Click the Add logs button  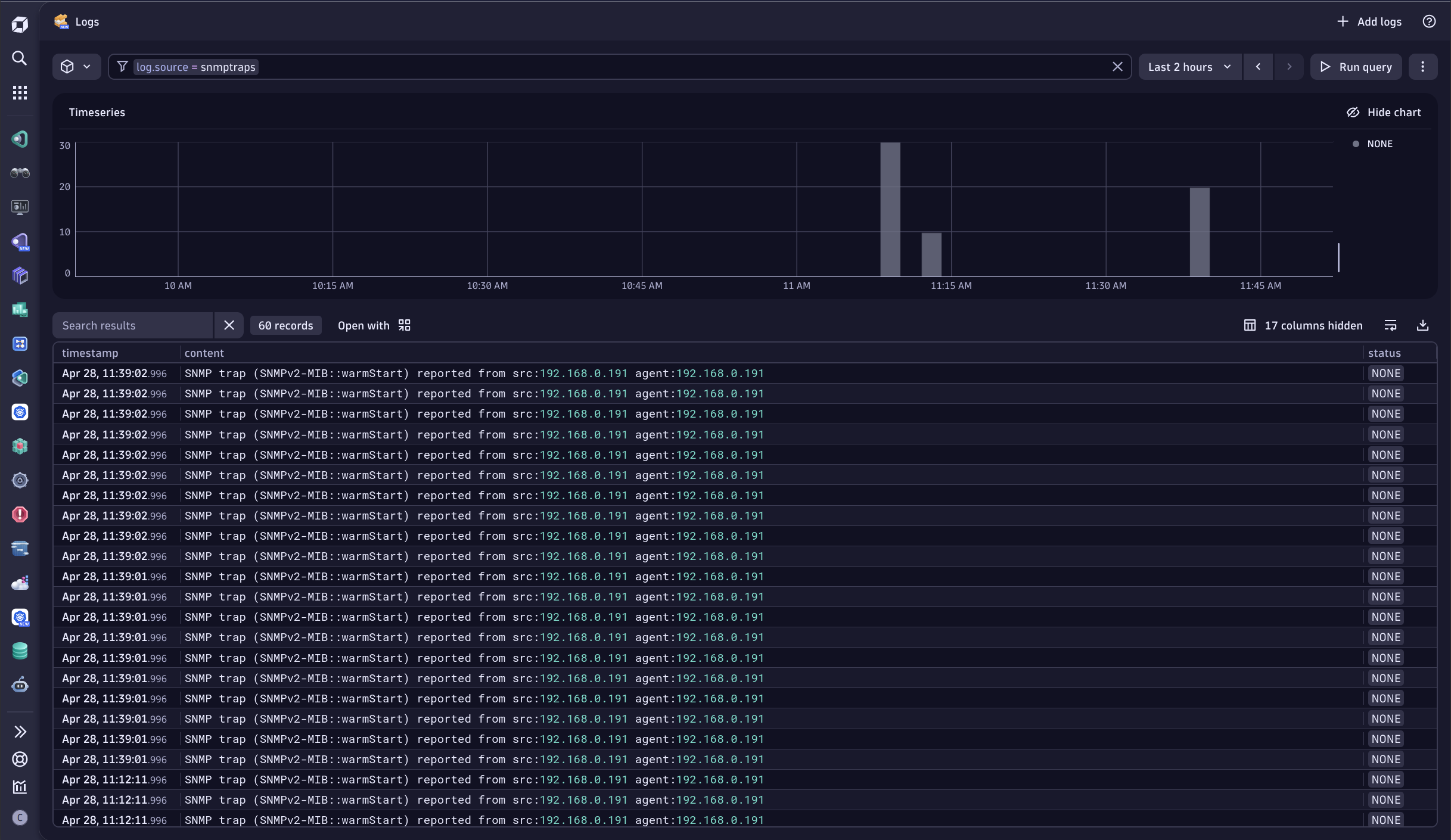pos(1369,21)
